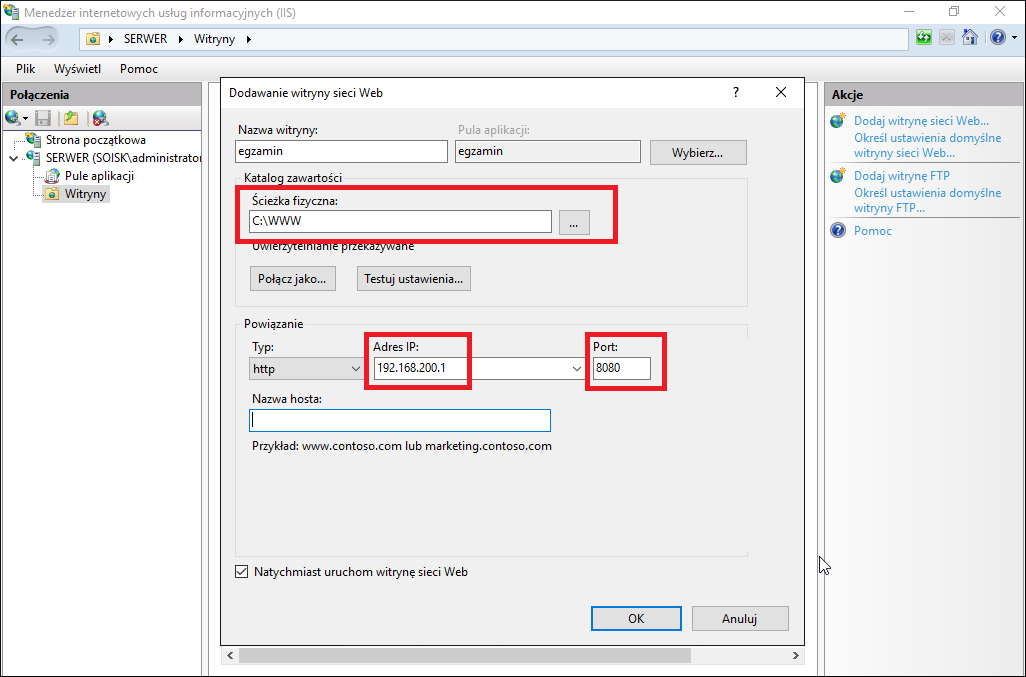Click the scrollbar left arrow
The height and width of the screenshot is (677, 1026).
tap(230, 655)
